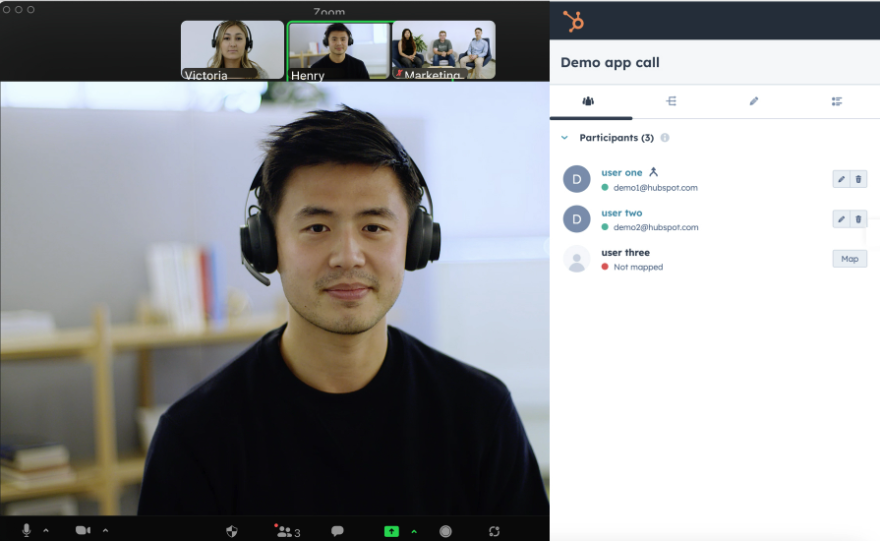
Task: Click the host icon beside user one
Action: [x=653, y=172]
